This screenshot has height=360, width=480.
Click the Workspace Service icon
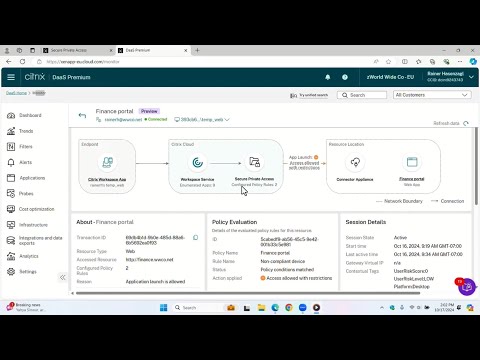(197, 162)
